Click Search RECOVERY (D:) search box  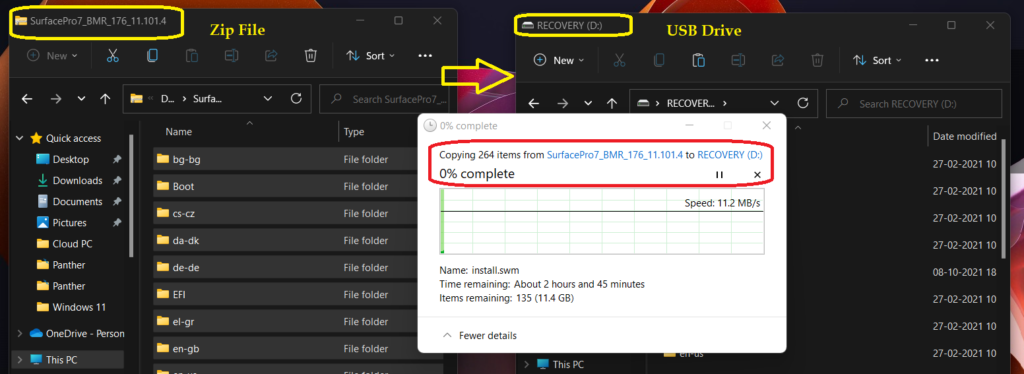pyautogui.click(x=914, y=104)
